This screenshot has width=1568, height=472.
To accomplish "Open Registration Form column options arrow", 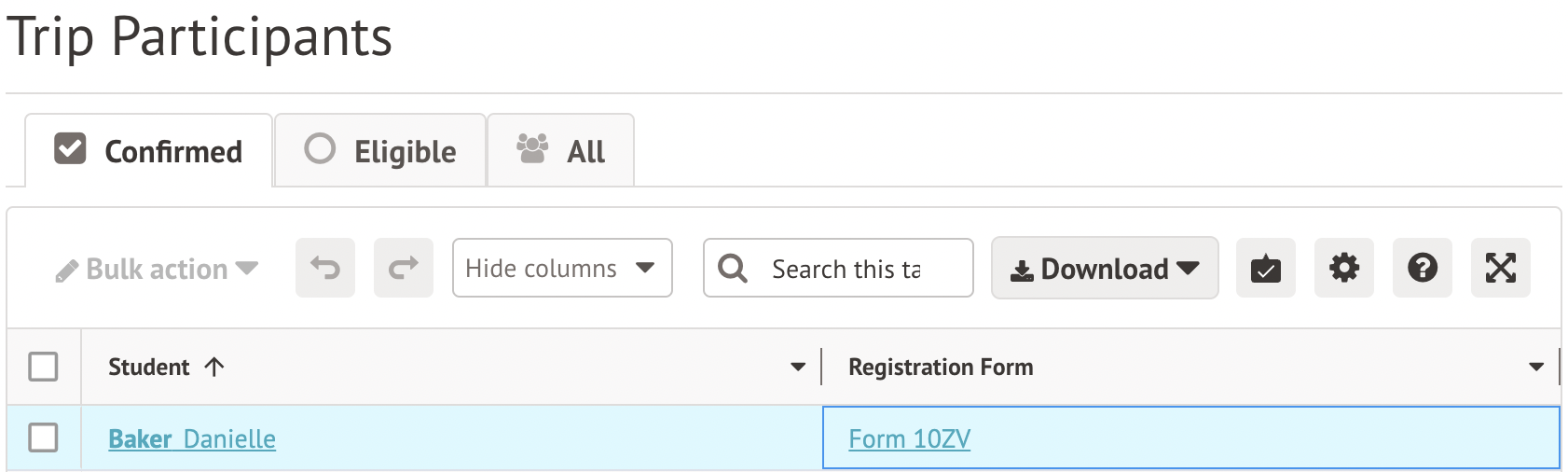I will 1536,368.
